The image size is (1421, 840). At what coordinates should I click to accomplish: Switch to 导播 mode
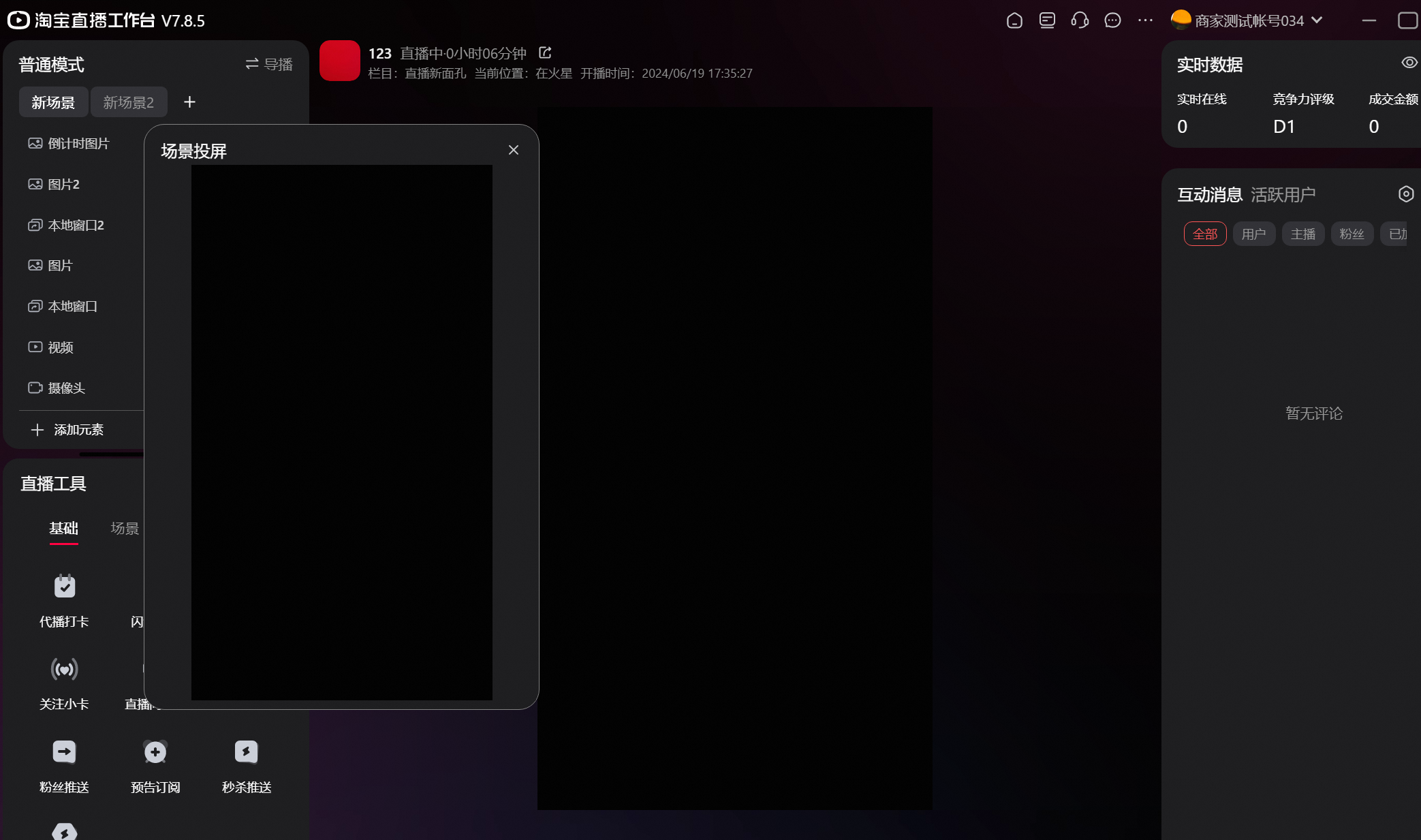[x=269, y=64]
